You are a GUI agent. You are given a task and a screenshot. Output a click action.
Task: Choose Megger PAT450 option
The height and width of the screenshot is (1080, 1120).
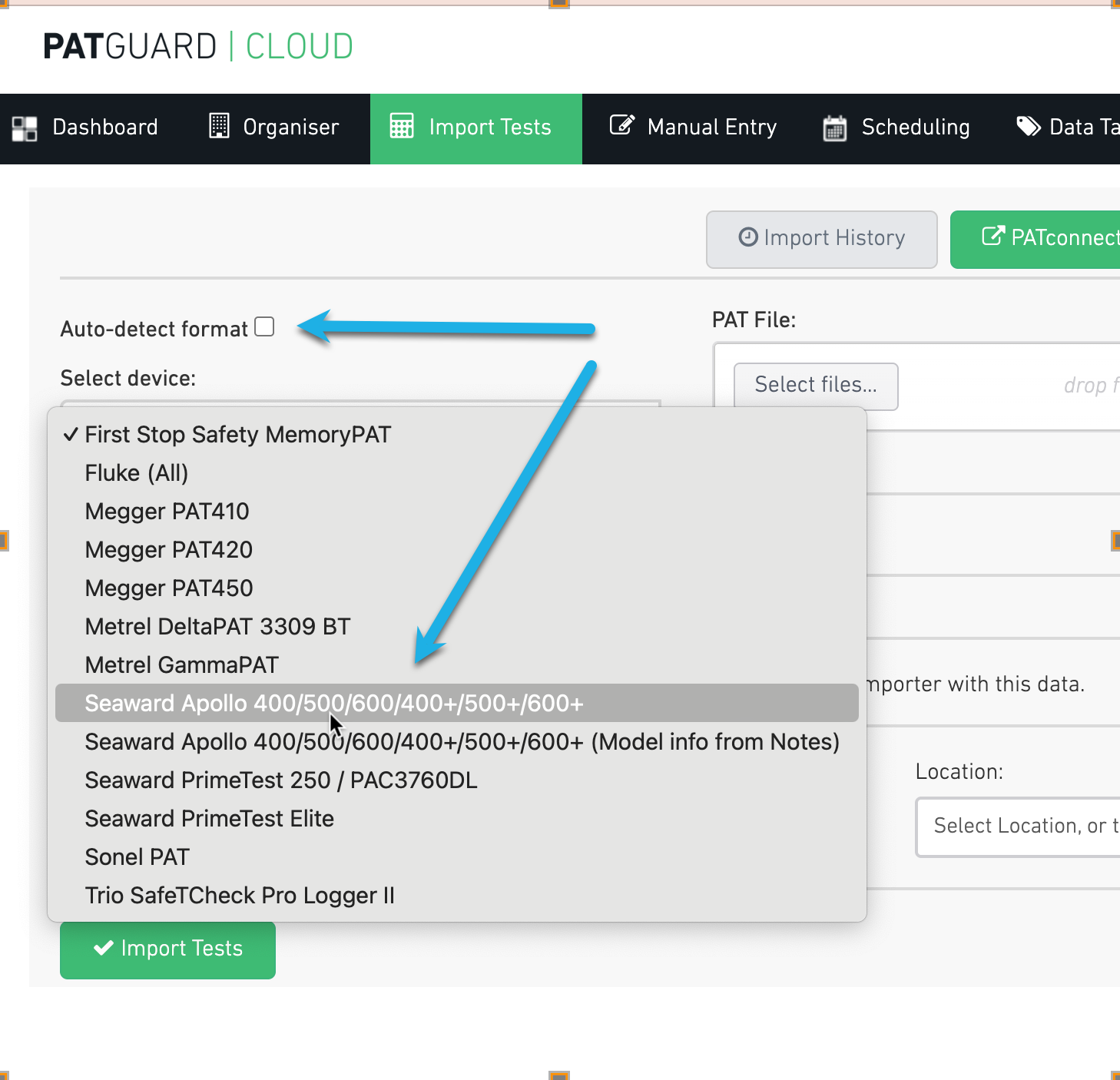[457, 588]
